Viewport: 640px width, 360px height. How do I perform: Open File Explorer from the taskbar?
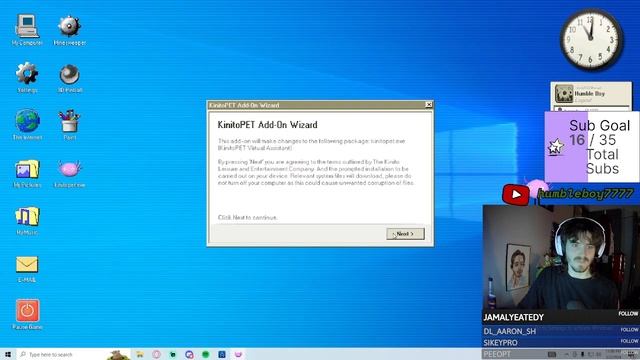(x=140, y=354)
